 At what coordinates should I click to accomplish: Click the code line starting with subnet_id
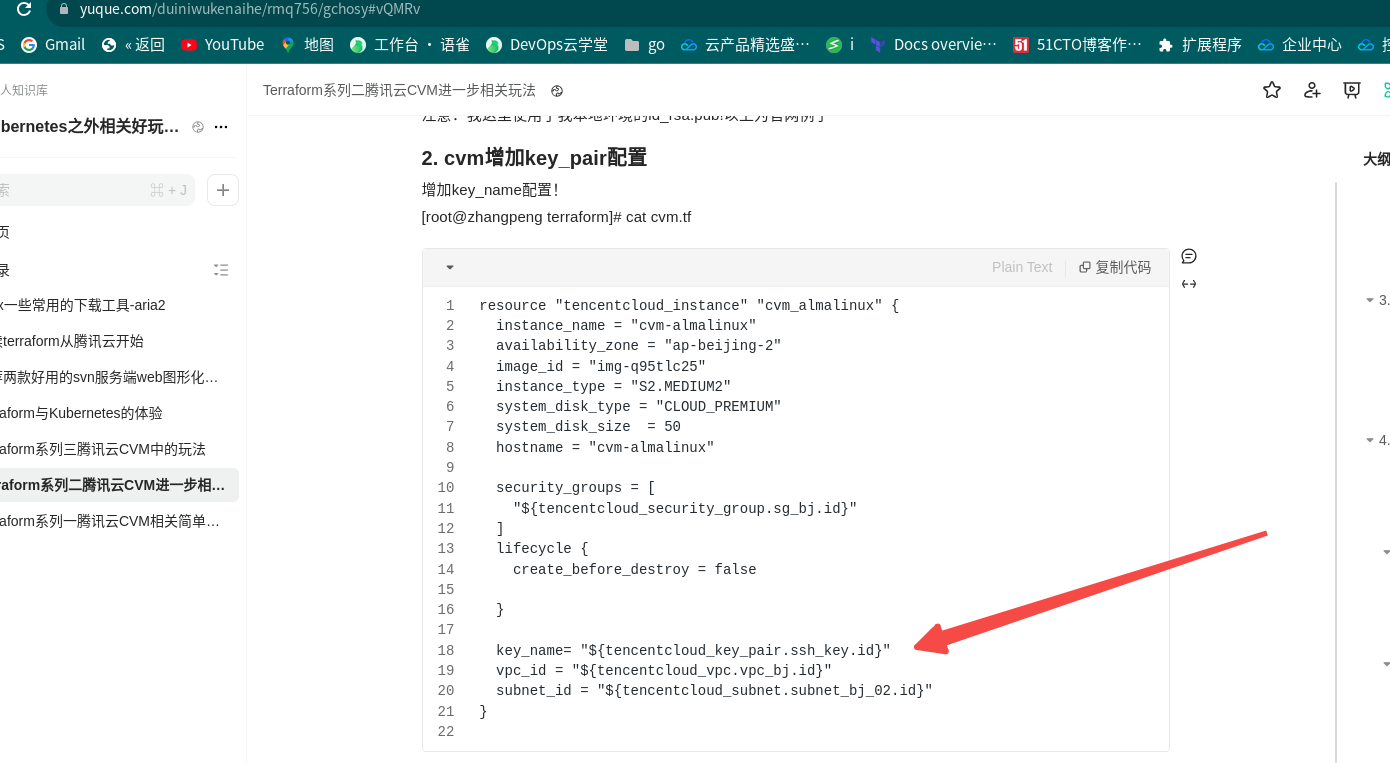point(714,690)
